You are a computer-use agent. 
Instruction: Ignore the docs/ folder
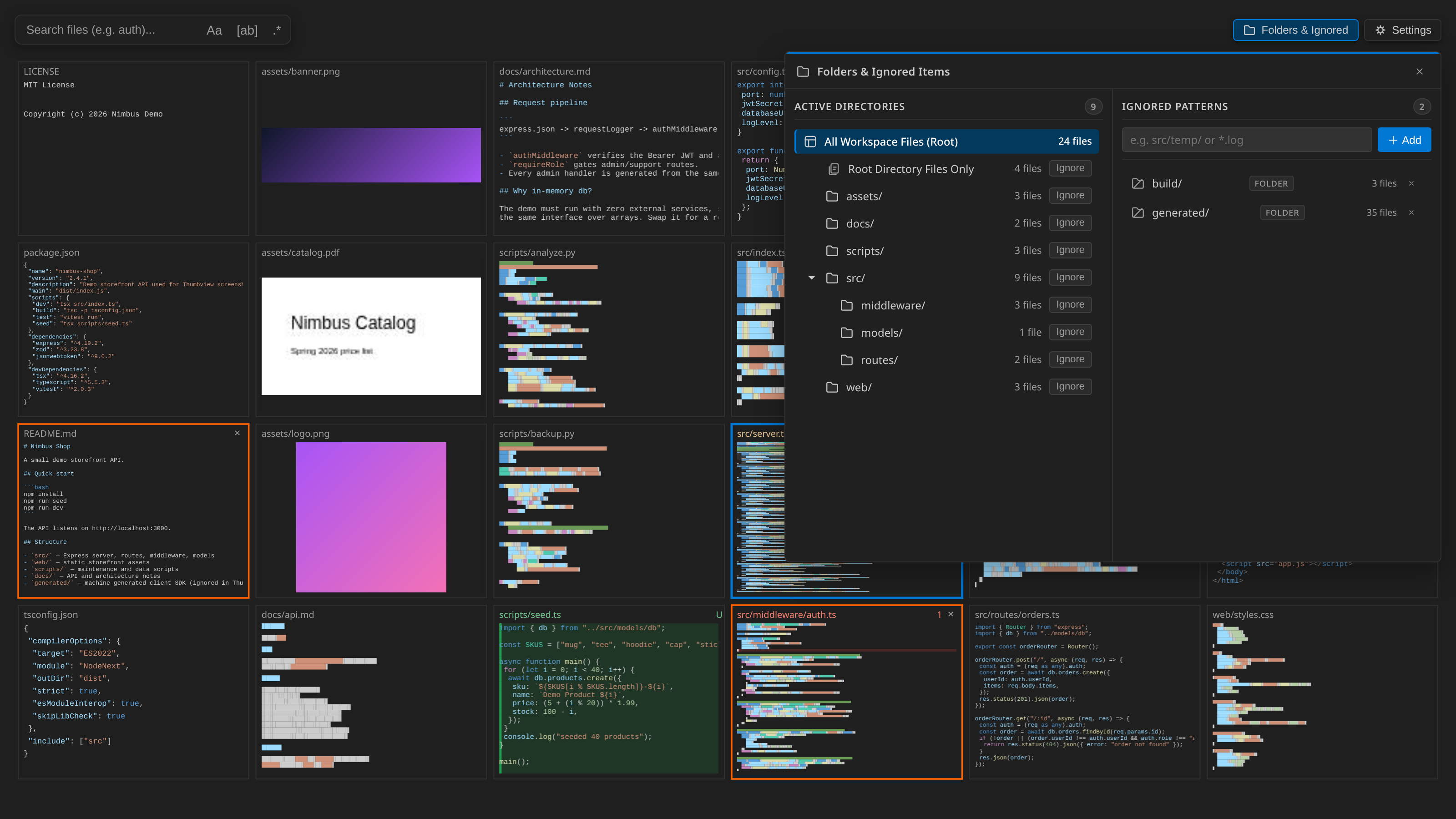[x=1070, y=222]
